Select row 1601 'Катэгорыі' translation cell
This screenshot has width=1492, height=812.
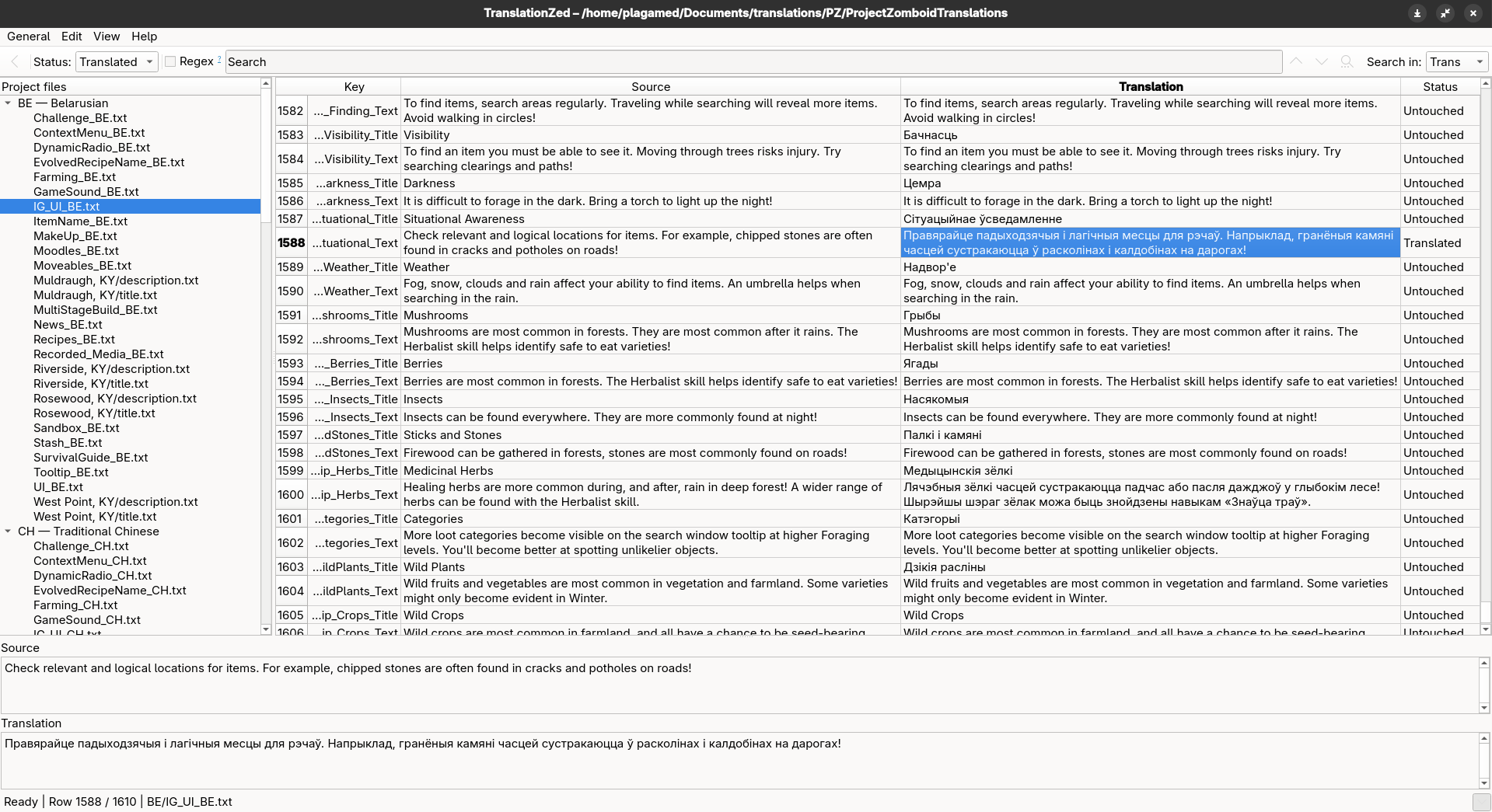click(1151, 519)
